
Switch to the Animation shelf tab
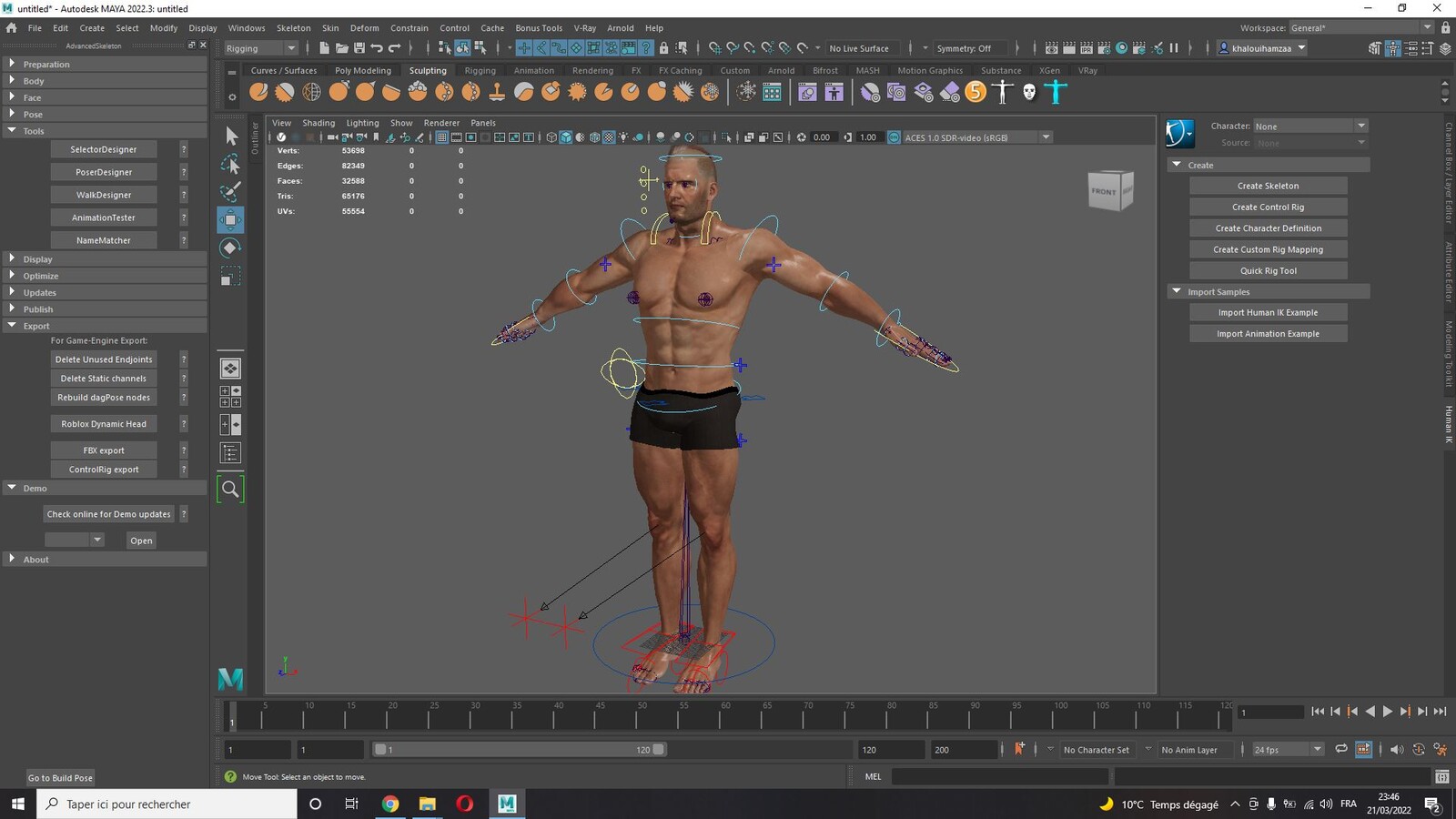click(x=533, y=70)
